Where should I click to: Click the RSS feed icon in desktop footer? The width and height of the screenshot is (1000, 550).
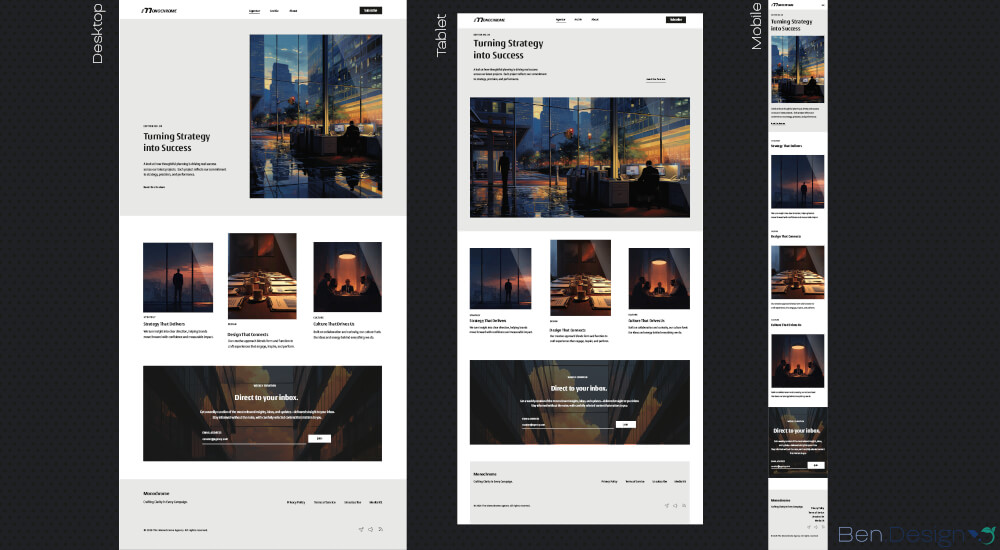[x=380, y=529]
